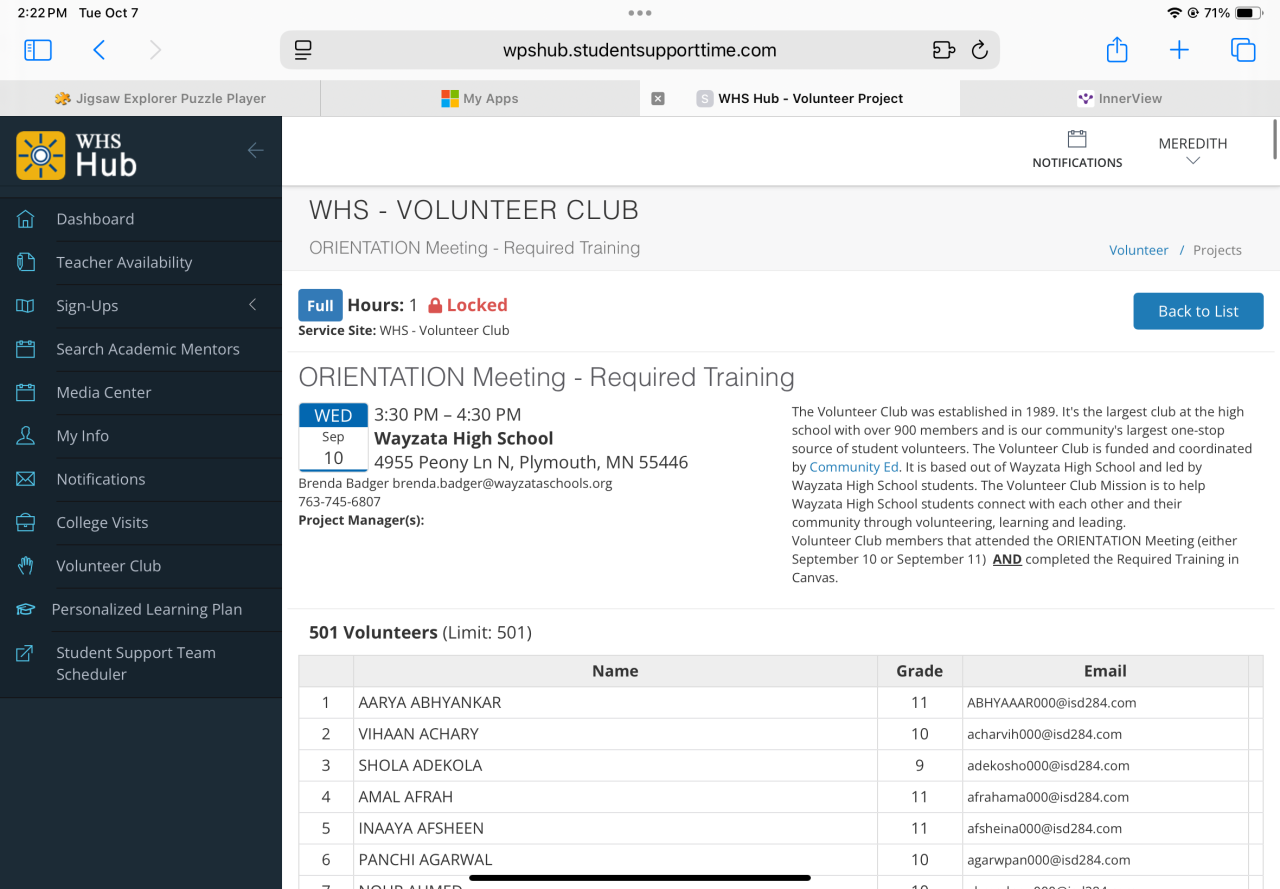Click the My Info person icon
1280x889 pixels.
point(26,436)
